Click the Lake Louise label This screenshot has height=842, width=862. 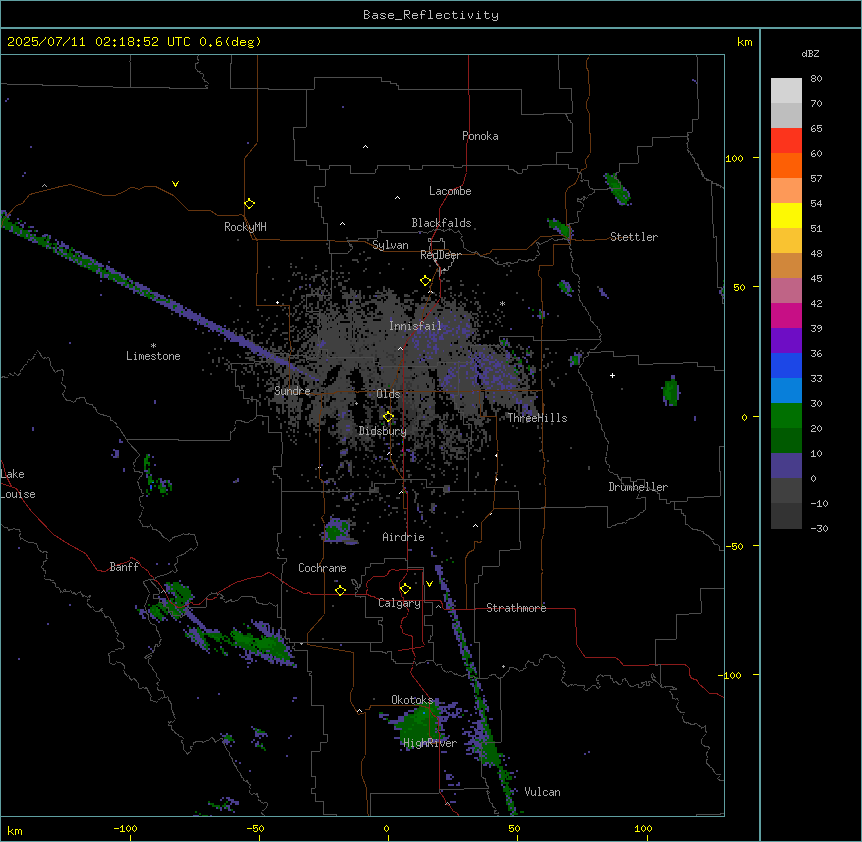(18, 484)
